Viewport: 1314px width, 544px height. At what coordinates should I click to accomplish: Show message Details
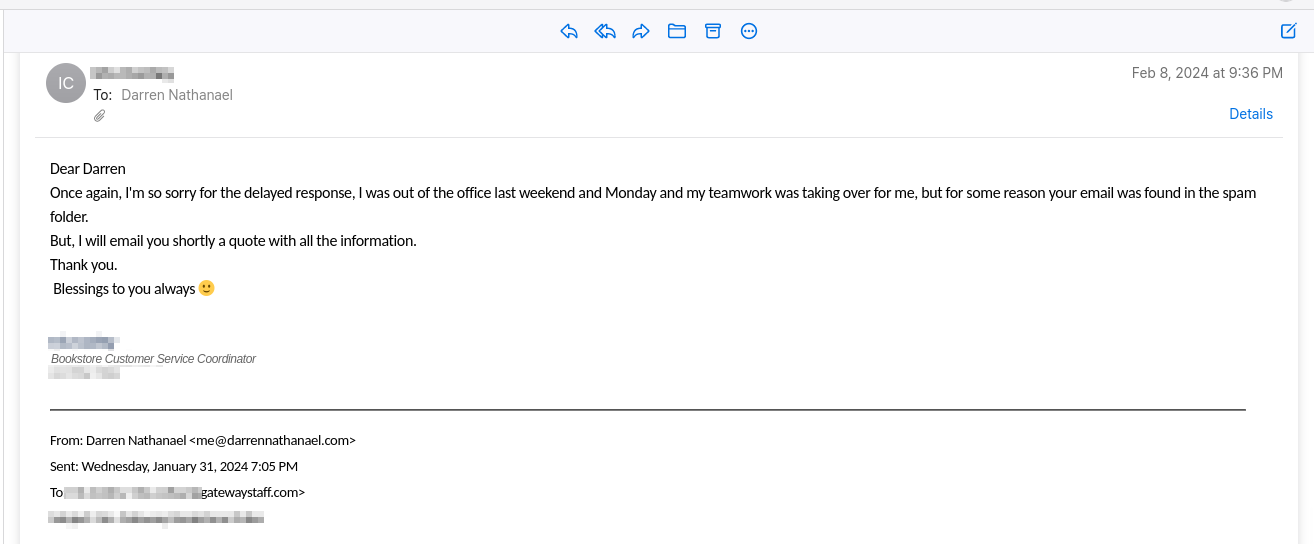(x=1251, y=114)
